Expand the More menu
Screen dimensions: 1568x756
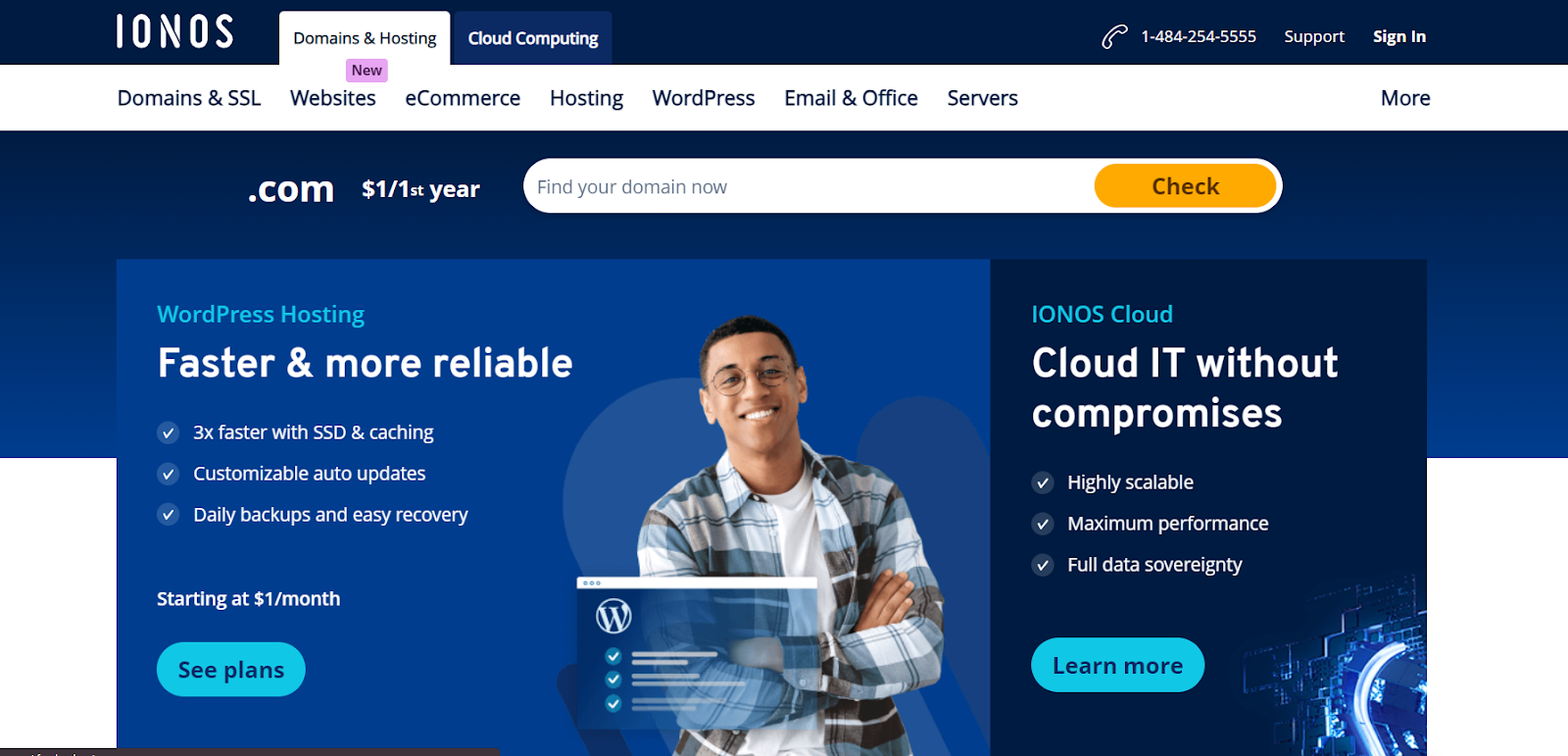1405,98
